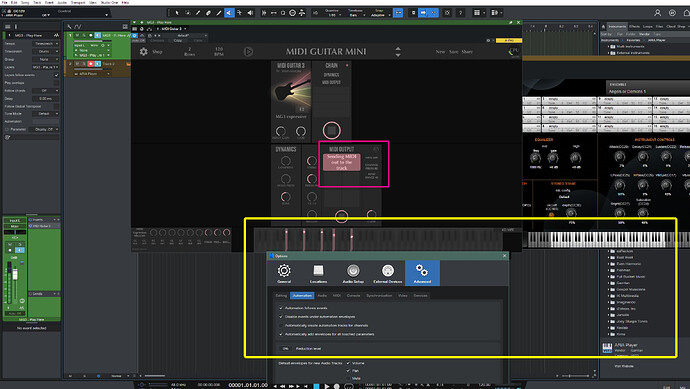Click Save in MIDI Guitar Mini header
This screenshot has height=389, width=690.
453,51
